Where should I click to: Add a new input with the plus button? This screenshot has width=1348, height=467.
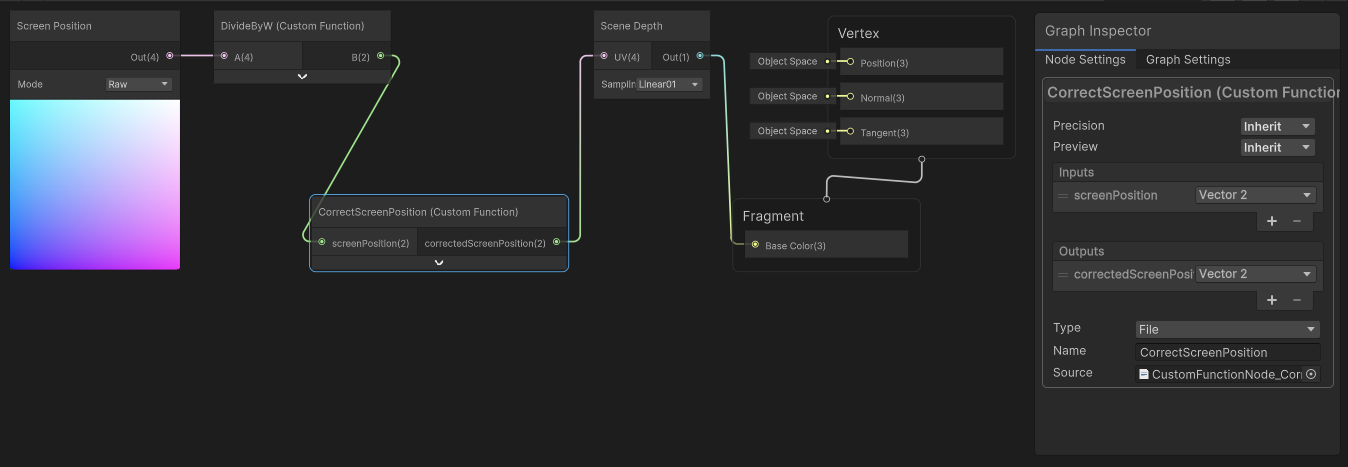[1272, 221]
